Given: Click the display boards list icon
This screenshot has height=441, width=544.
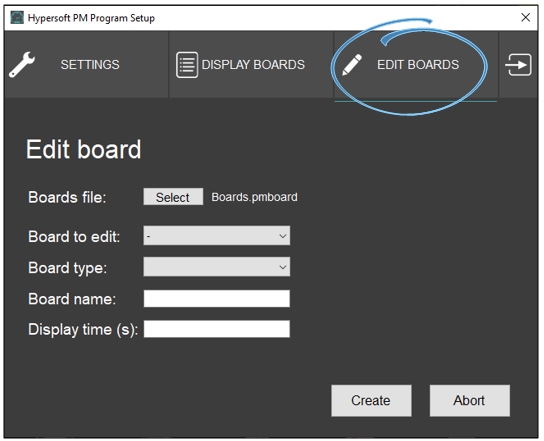Looking at the screenshot, I should click(187, 65).
